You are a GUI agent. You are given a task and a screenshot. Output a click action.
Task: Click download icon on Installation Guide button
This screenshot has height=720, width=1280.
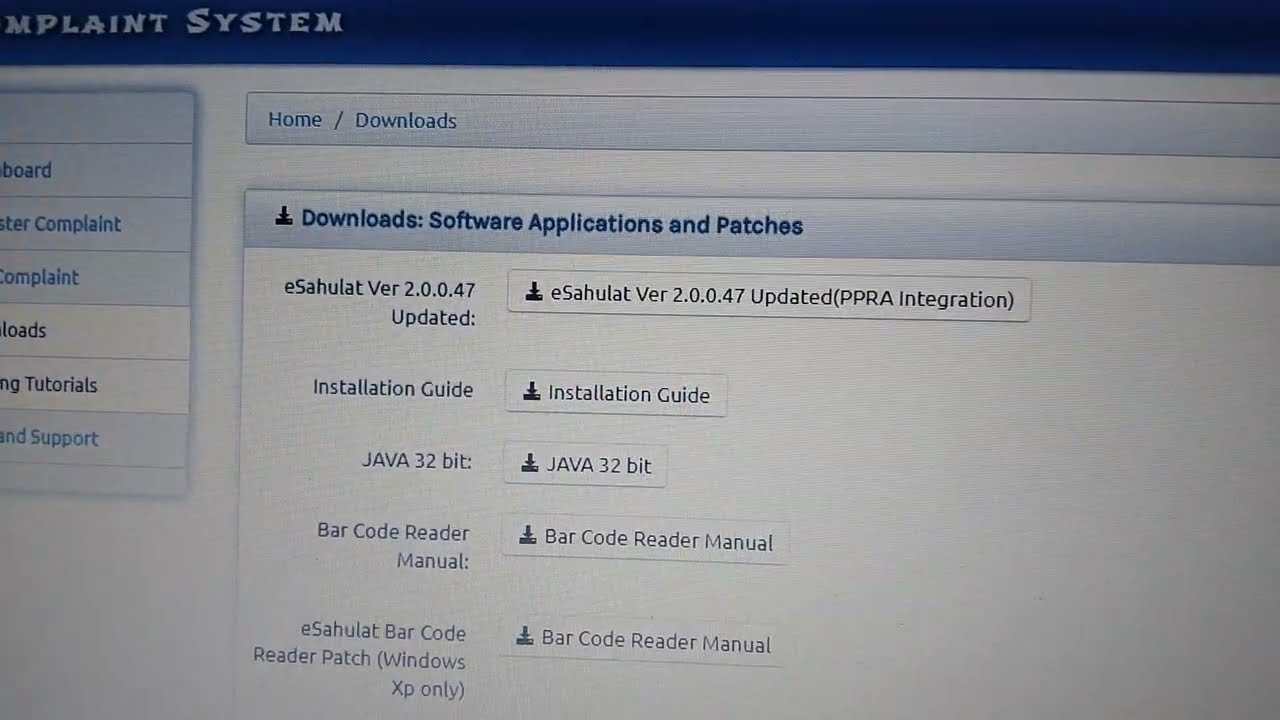(531, 392)
